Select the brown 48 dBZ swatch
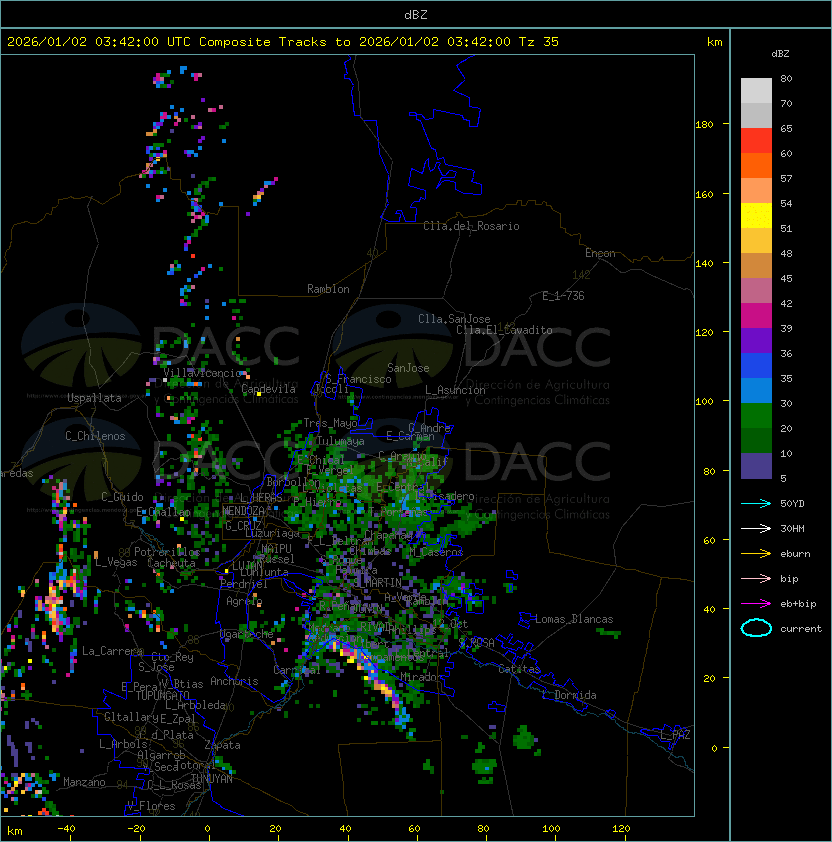Screen dimensions: 832x842 pos(756,266)
